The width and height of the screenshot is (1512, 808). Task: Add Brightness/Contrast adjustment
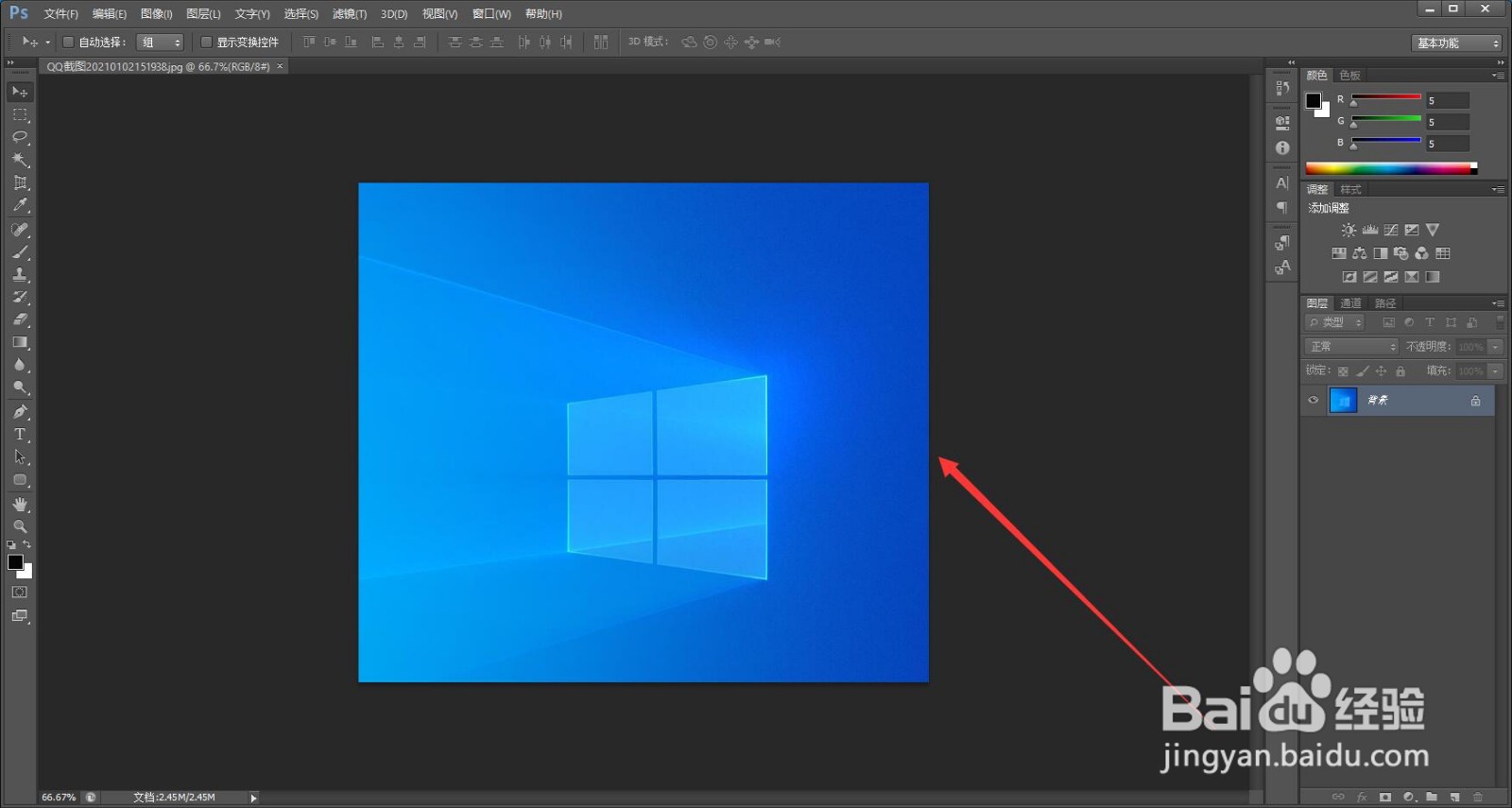click(1349, 230)
